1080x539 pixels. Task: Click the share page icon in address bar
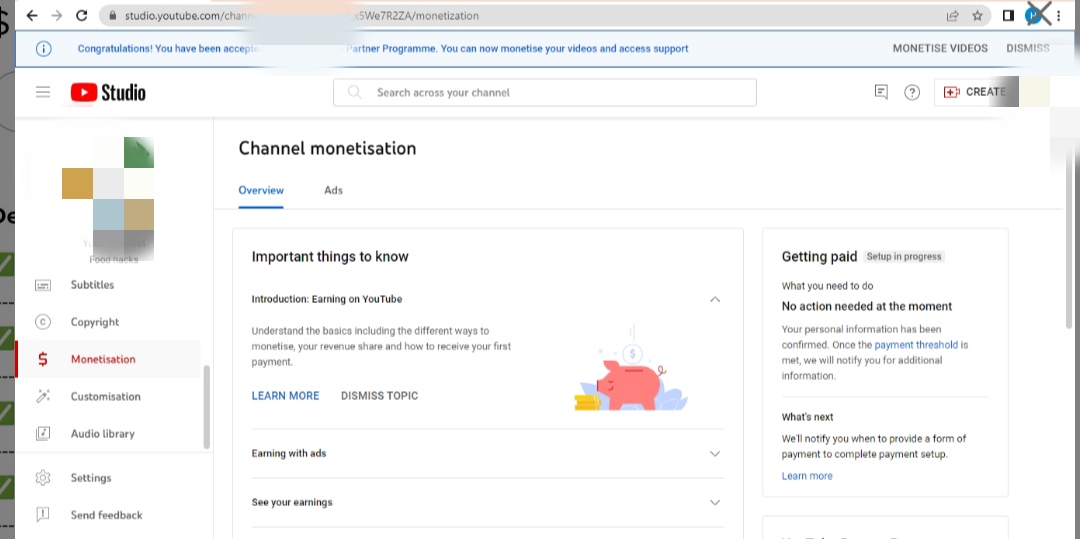tap(953, 15)
